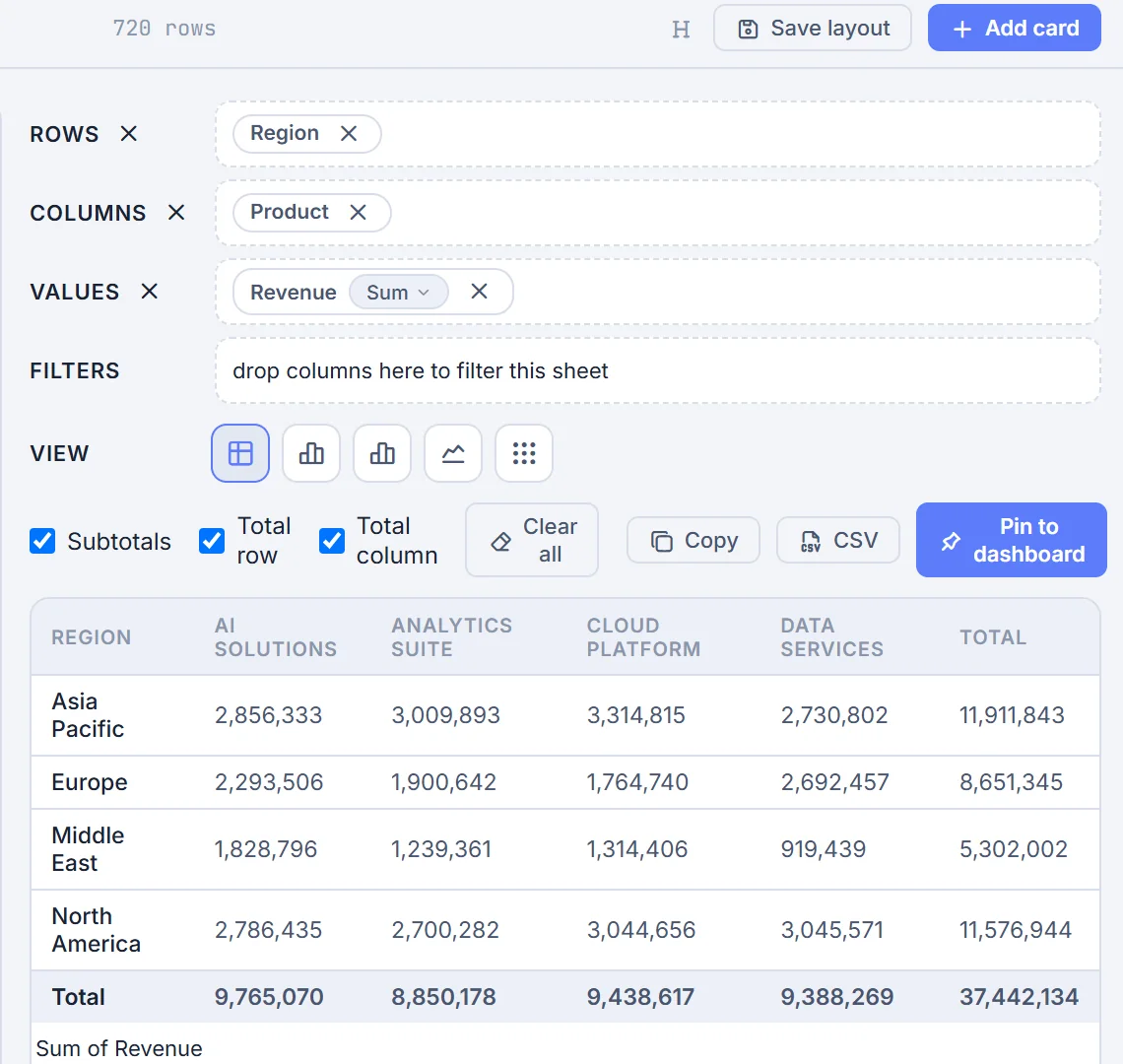Click the H icon in the header

click(681, 30)
